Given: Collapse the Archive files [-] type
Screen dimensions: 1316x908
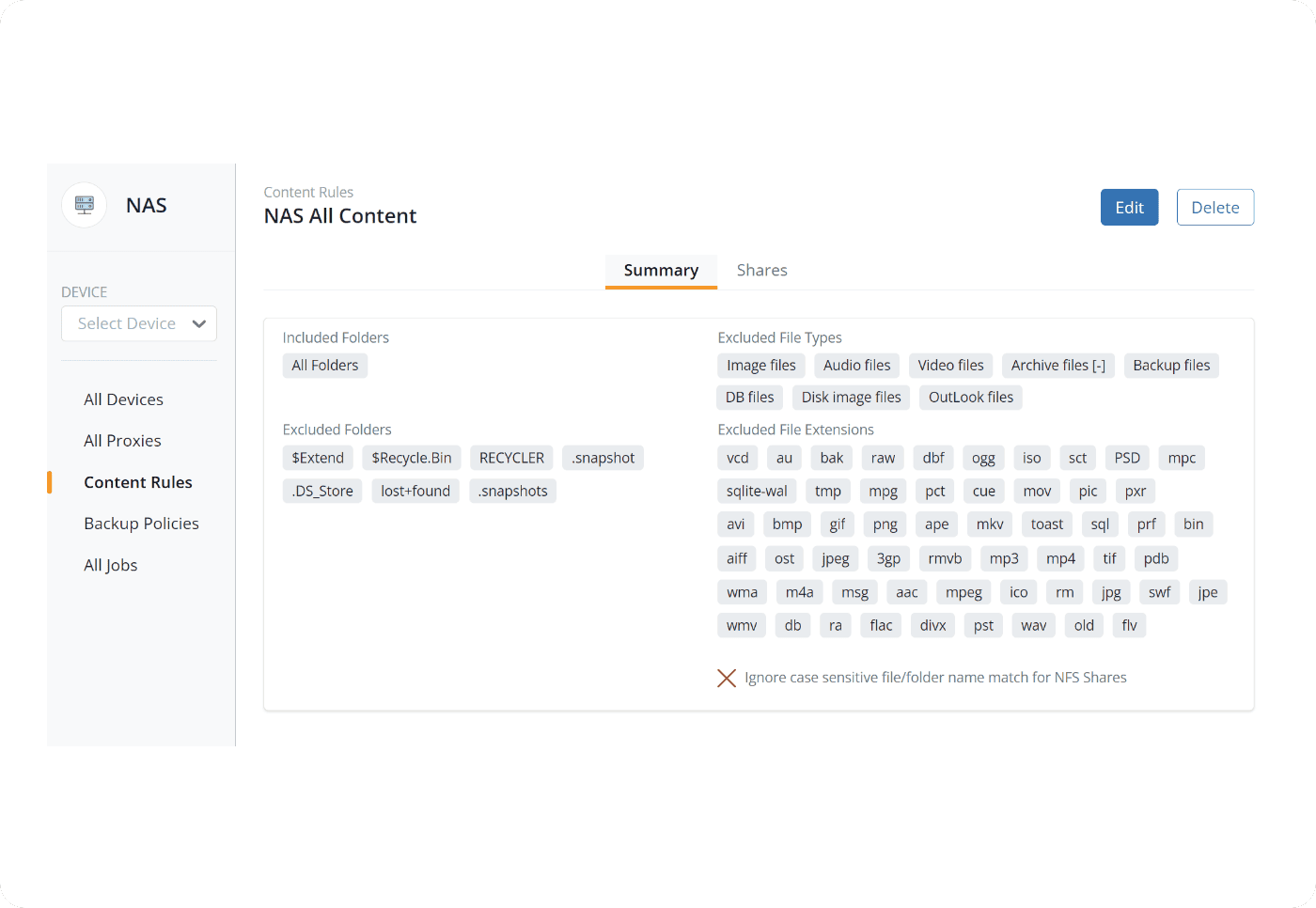Looking at the screenshot, I should [x=1098, y=366].
